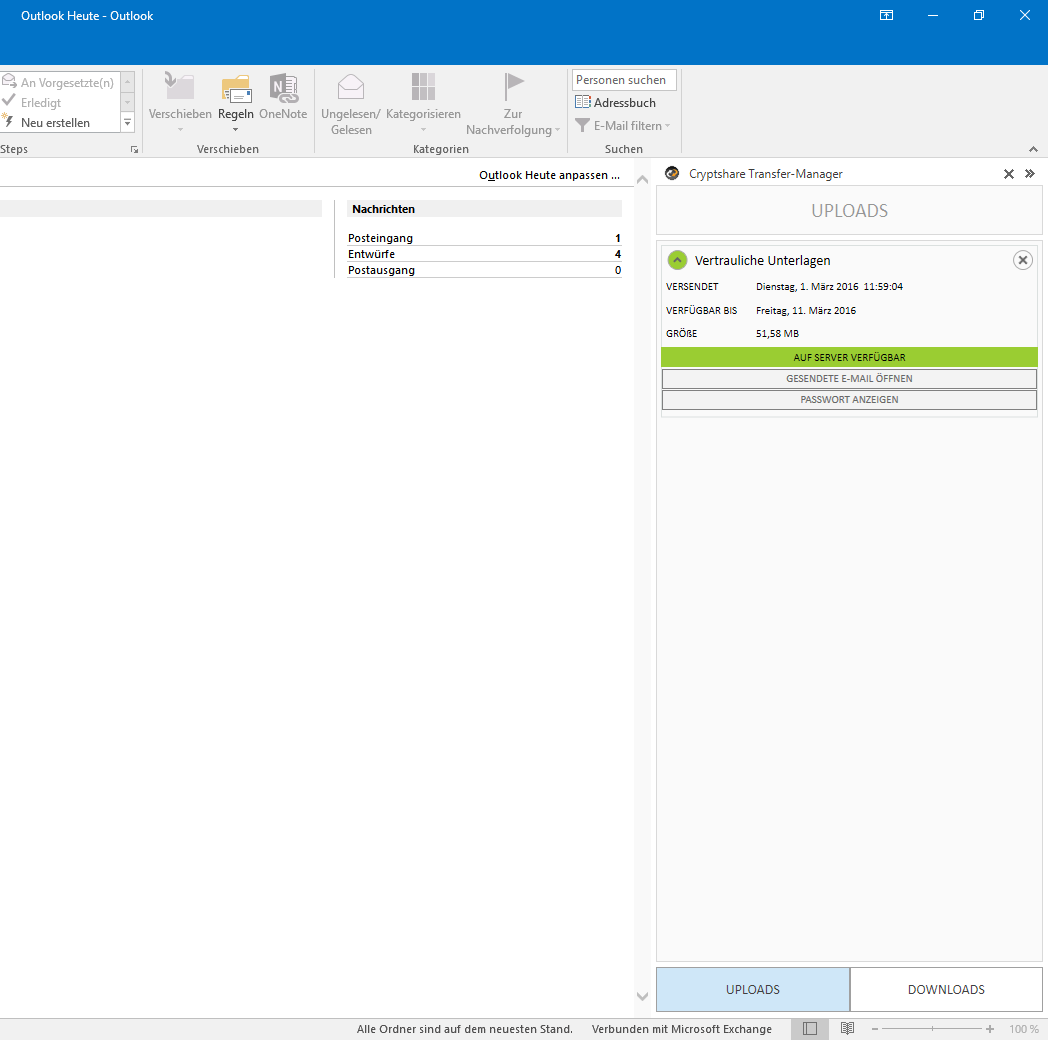Click the 'Alle Ordner sind auf dem neuesten Stand.' status
1048x1040 pixels.
pyautogui.click(x=465, y=1029)
